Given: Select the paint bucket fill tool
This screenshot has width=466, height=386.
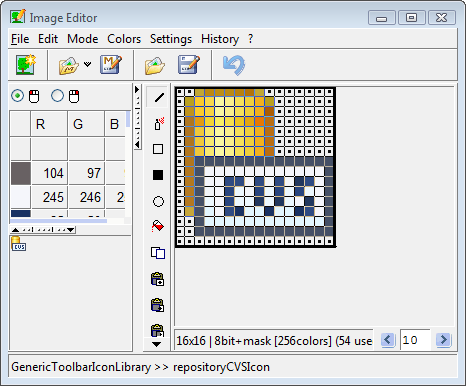Looking at the screenshot, I should [x=158, y=227].
